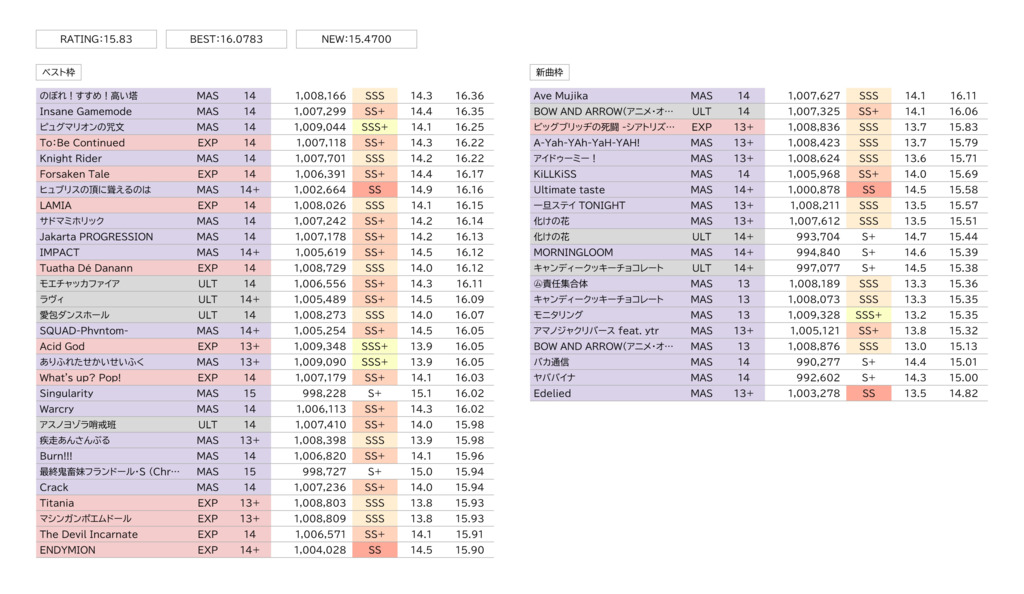
Task: Click the RATING:15.83 box
Action: (96, 39)
